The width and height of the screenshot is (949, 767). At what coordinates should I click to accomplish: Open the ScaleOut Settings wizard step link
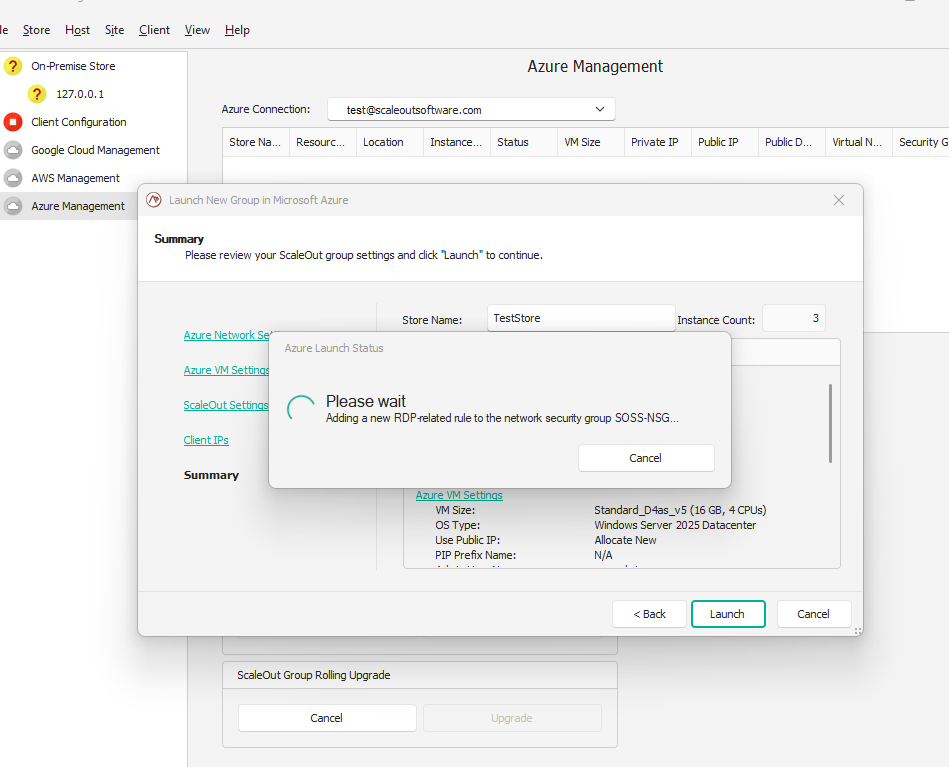click(x=226, y=405)
